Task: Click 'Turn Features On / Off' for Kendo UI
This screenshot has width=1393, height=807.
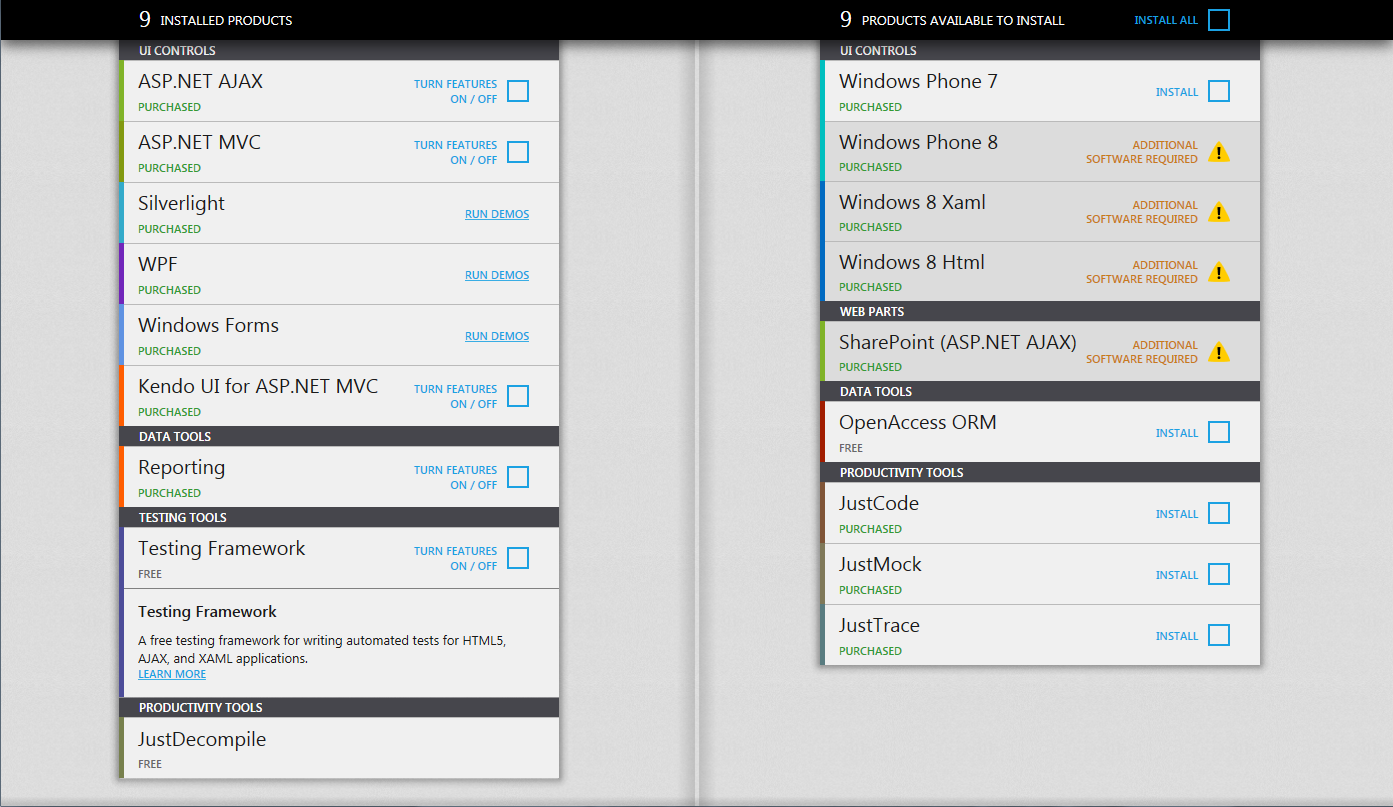Action: pos(456,397)
